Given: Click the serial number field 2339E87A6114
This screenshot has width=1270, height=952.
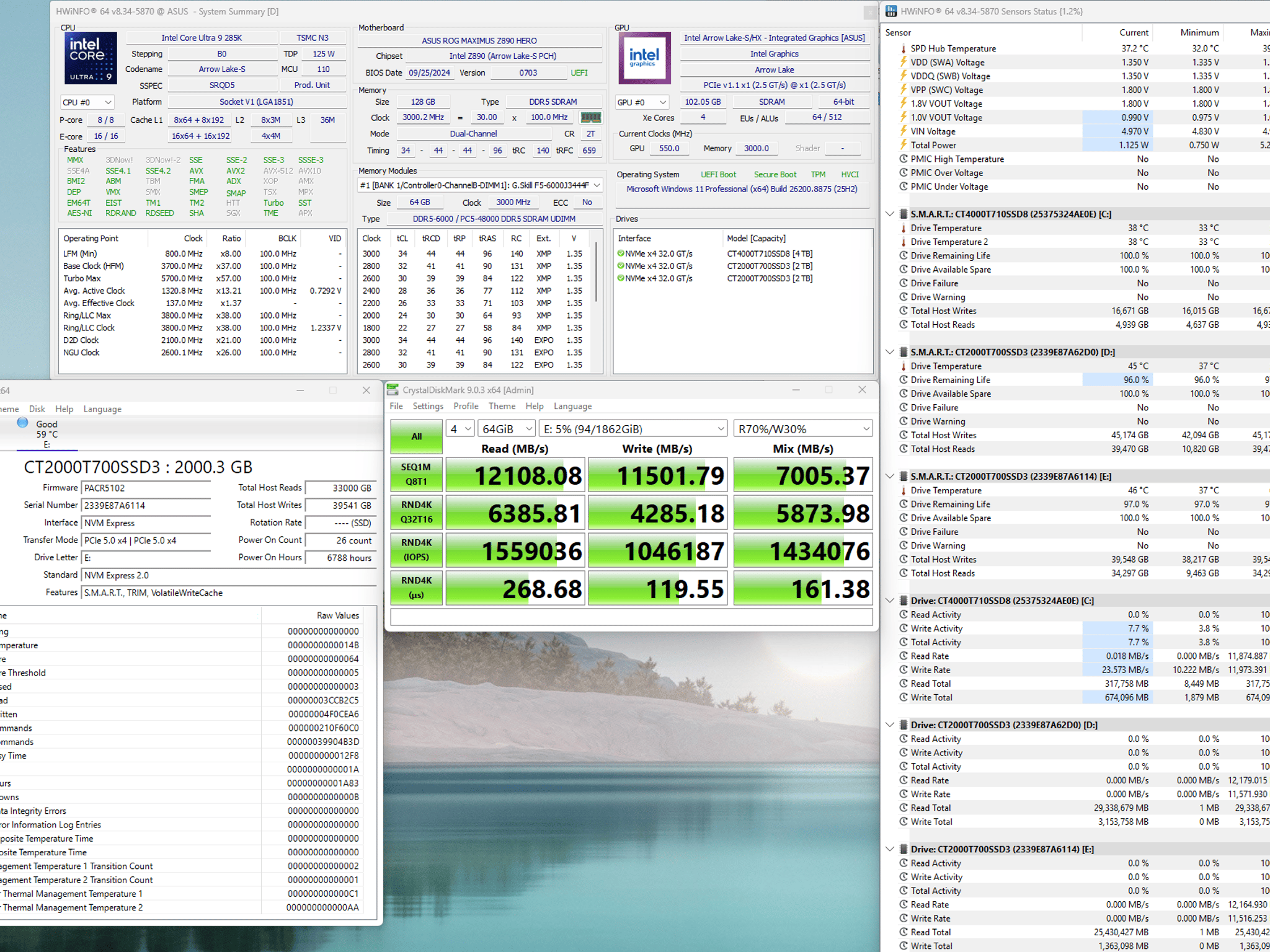Looking at the screenshot, I should click(x=146, y=506).
